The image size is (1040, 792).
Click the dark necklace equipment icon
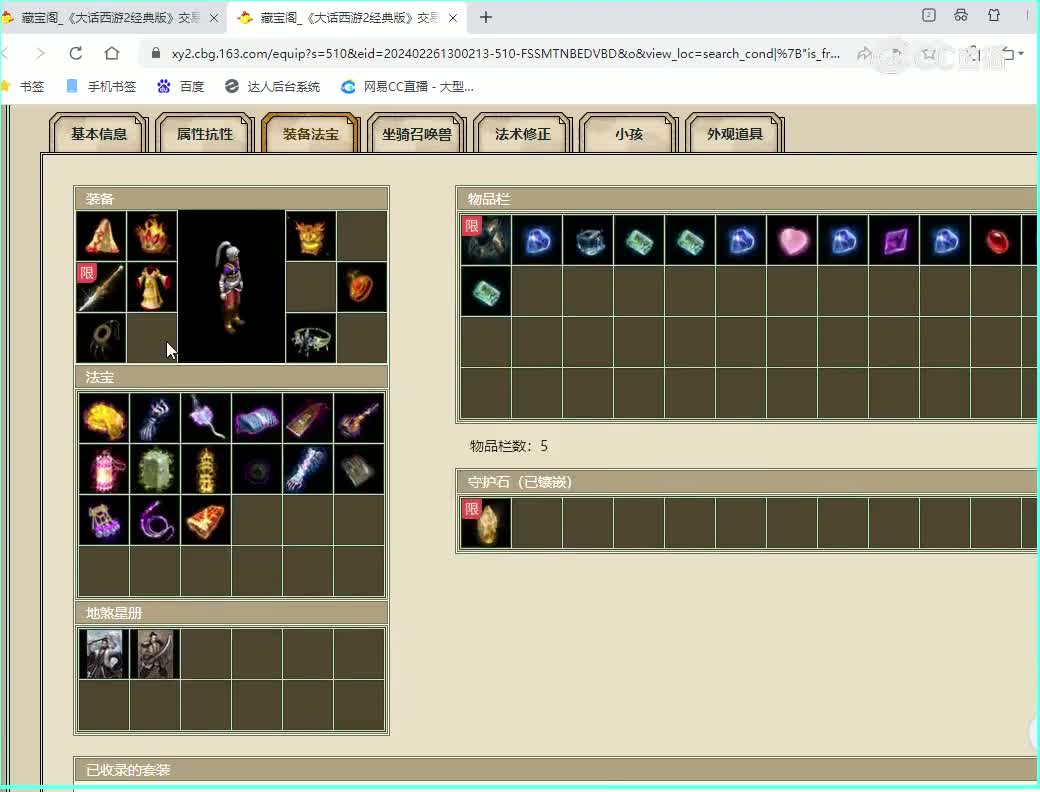click(x=101, y=338)
